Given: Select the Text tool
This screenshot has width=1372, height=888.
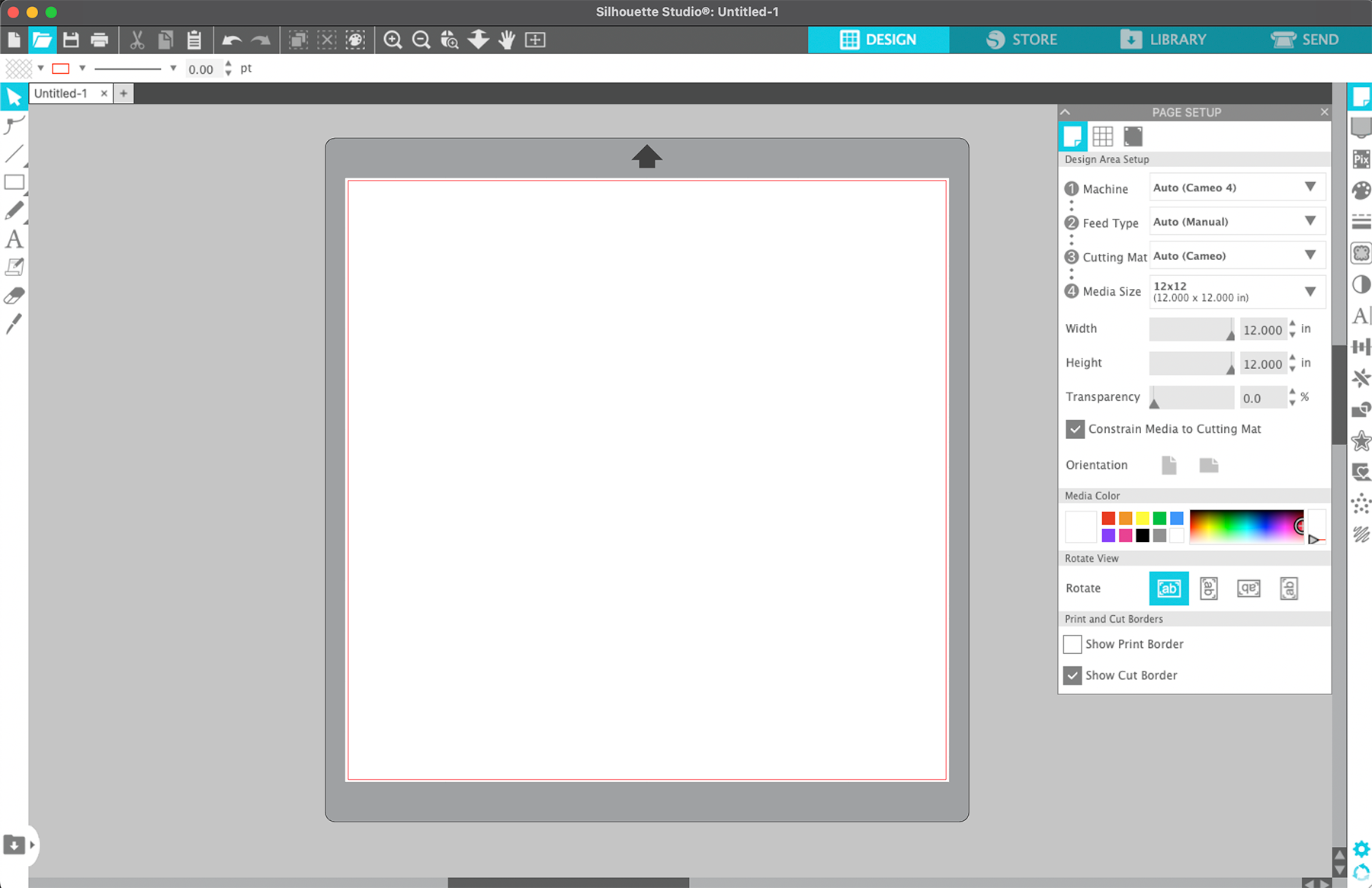Looking at the screenshot, I should pos(14,239).
